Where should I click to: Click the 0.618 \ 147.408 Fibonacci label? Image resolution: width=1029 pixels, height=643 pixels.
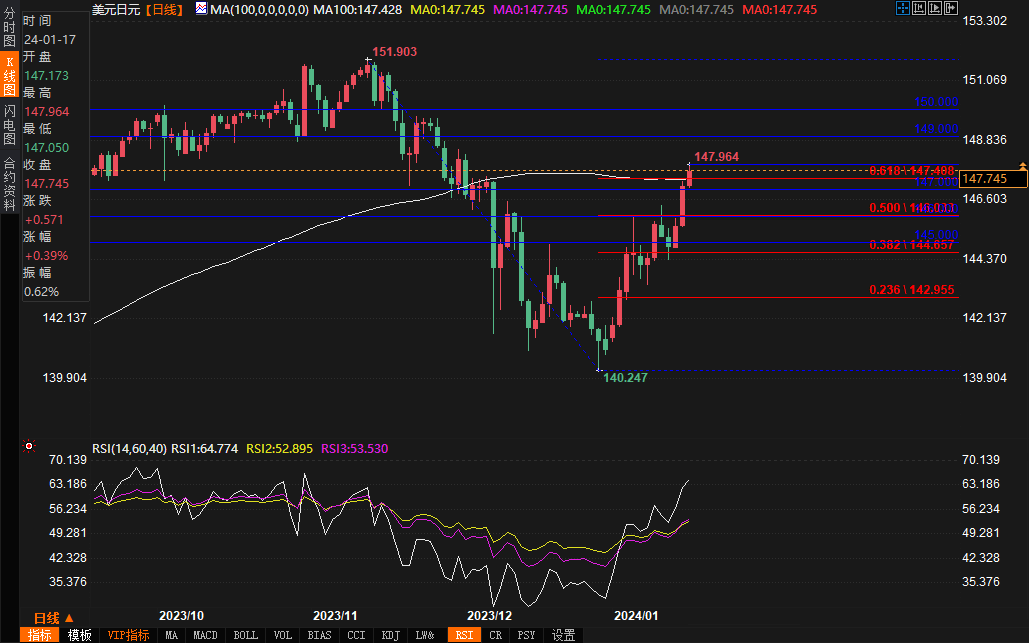912,171
